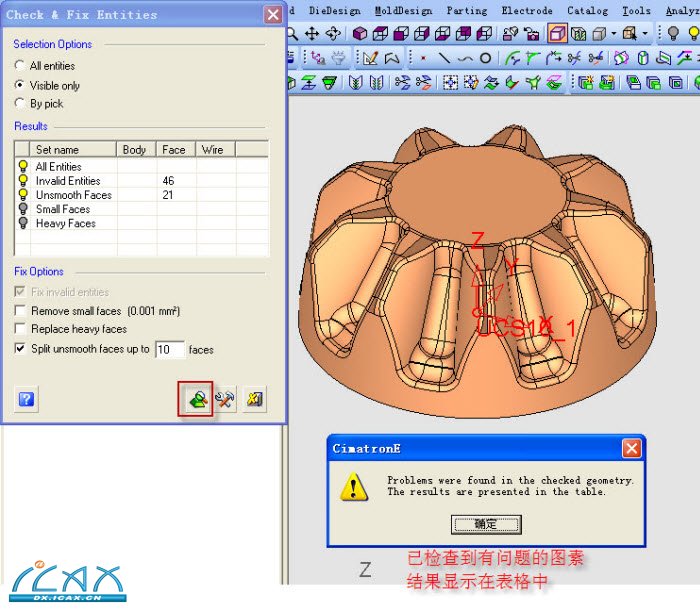Open the DieDesign menu
Image resolution: width=700 pixels, height=611 pixels.
(x=334, y=11)
